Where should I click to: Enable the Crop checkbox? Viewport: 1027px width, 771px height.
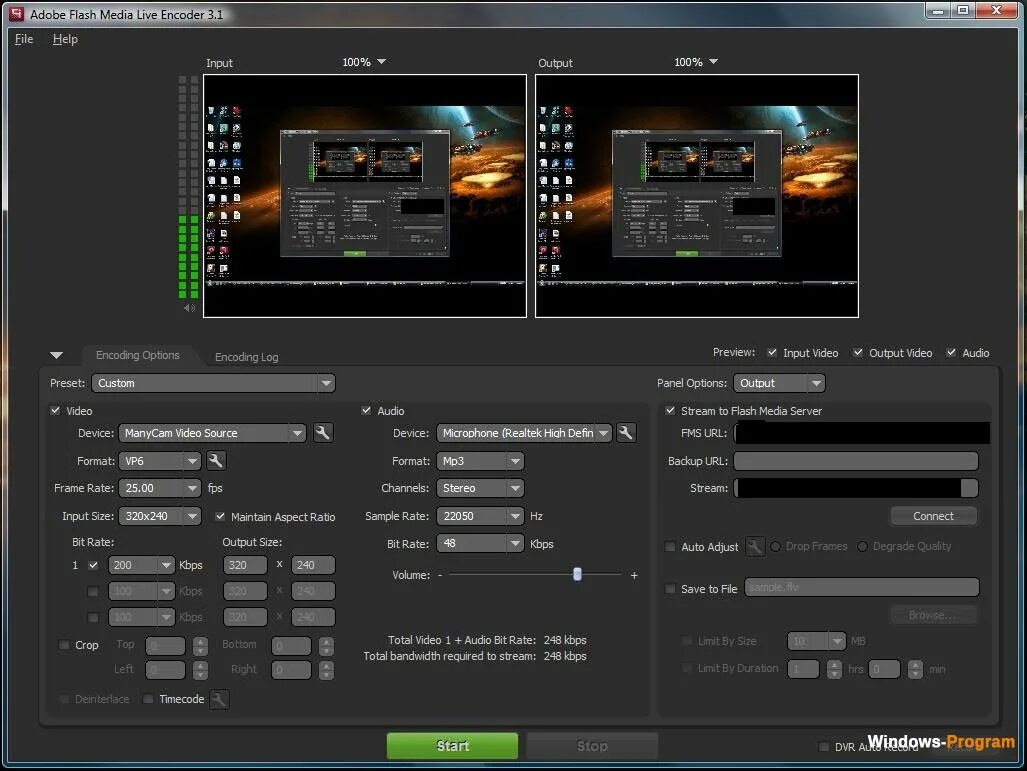64,645
